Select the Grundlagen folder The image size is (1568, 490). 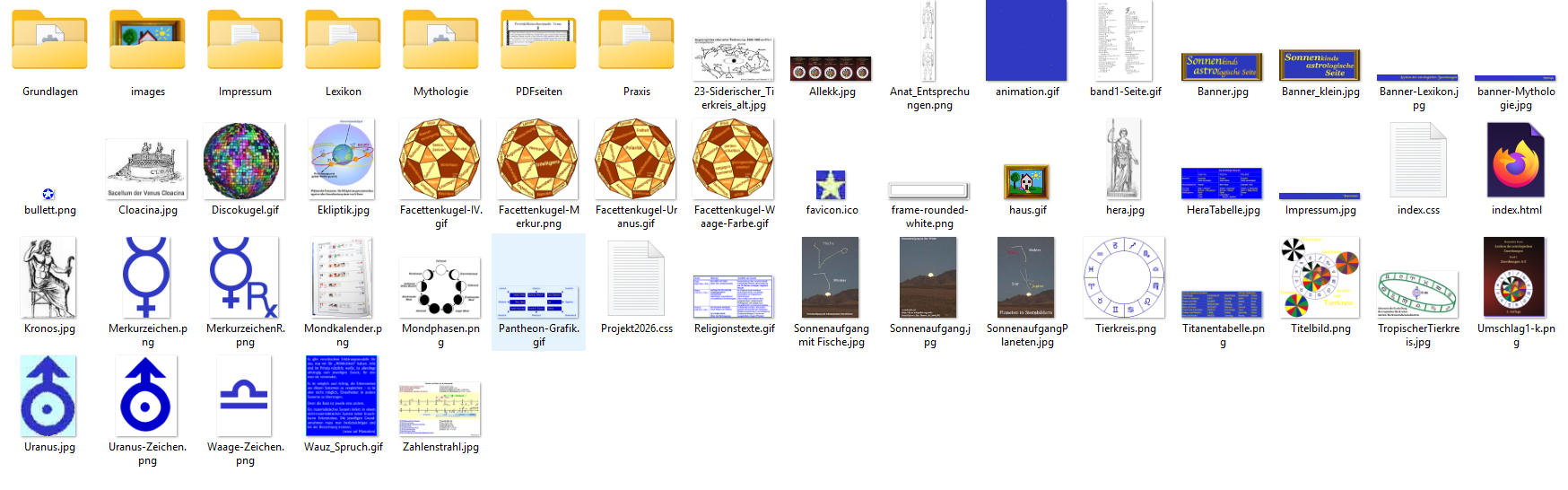[49, 41]
